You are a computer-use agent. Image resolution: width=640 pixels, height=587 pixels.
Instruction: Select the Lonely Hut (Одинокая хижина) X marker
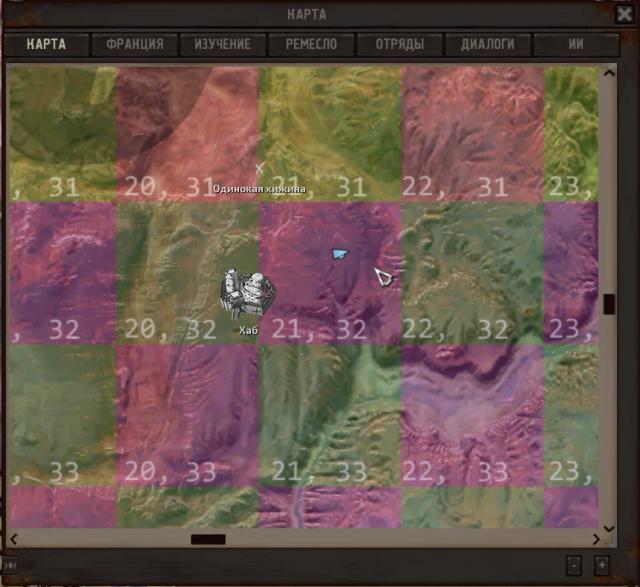(x=260, y=168)
